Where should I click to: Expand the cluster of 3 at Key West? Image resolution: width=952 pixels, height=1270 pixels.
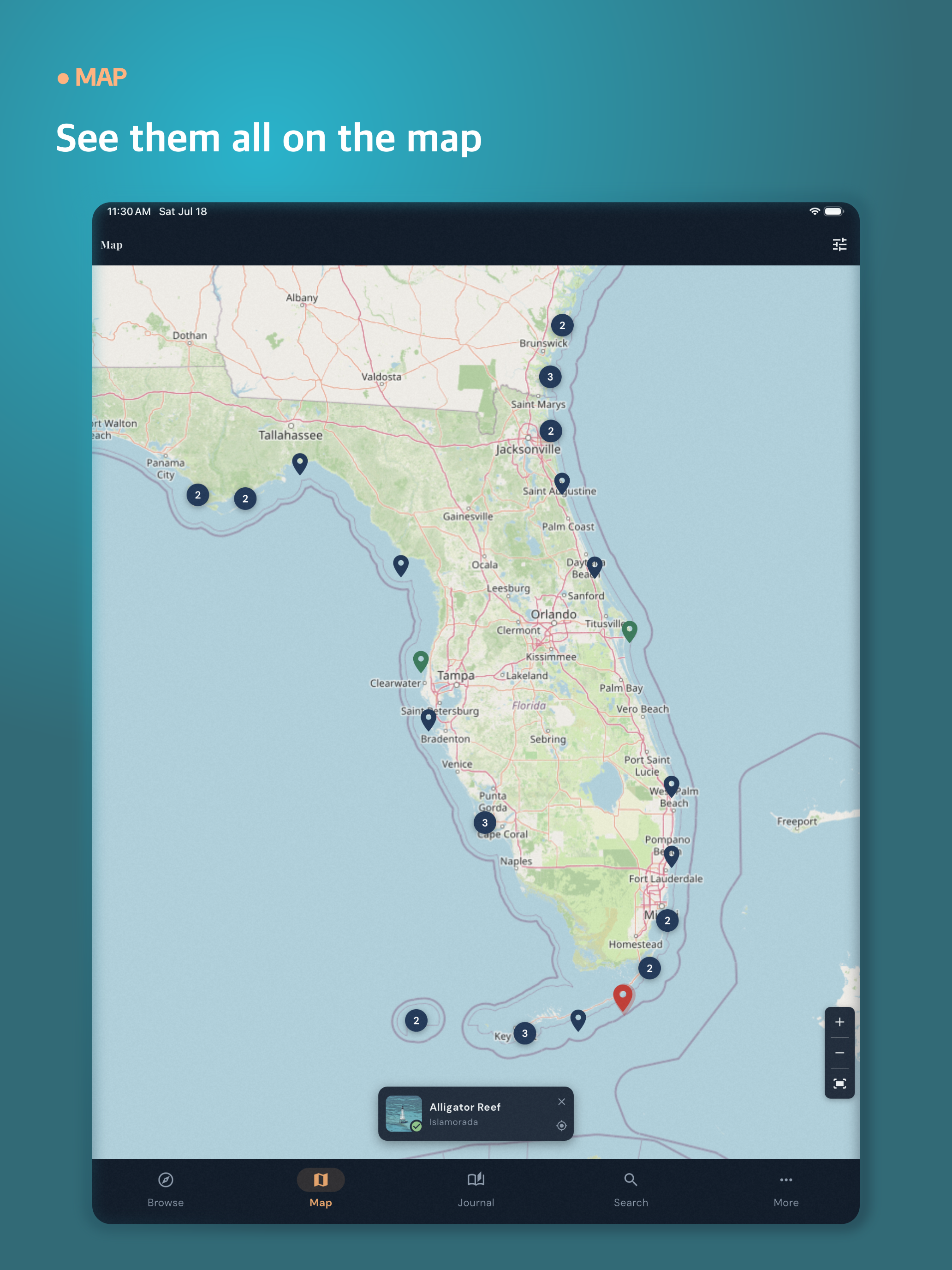click(524, 1033)
